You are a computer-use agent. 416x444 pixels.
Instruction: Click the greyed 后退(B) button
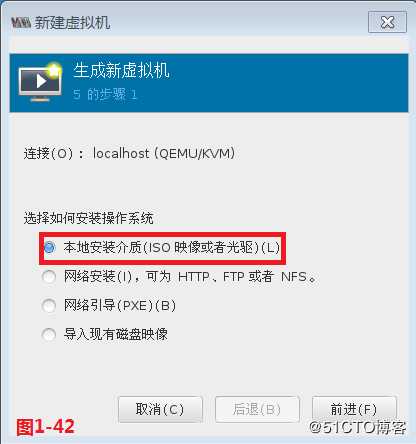tap(257, 409)
